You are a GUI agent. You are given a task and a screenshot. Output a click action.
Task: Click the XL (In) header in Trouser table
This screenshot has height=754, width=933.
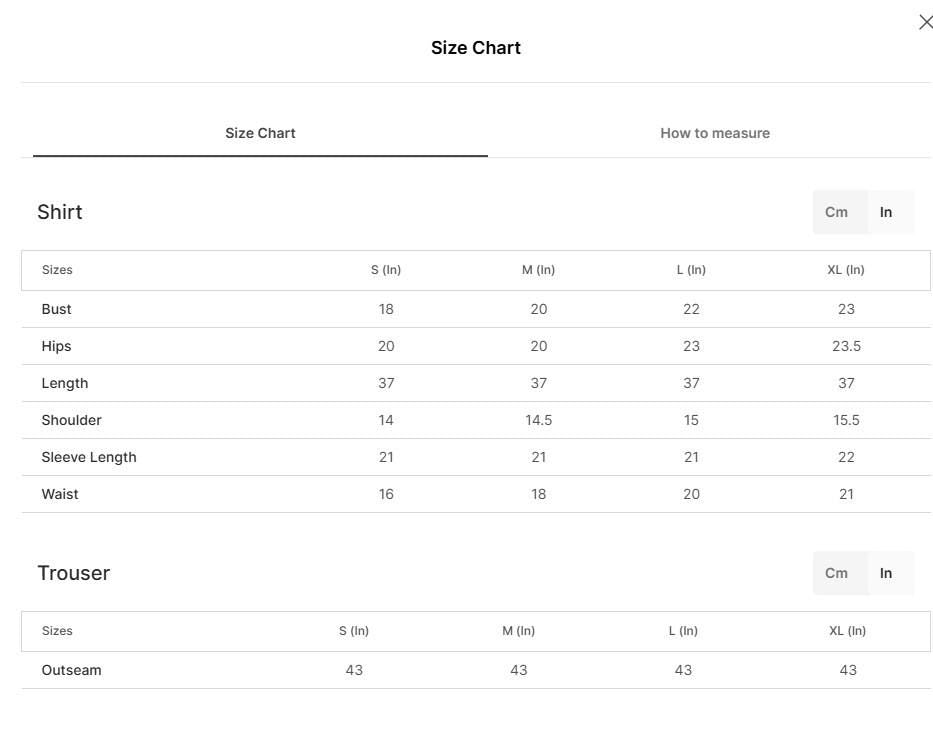(847, 631)
